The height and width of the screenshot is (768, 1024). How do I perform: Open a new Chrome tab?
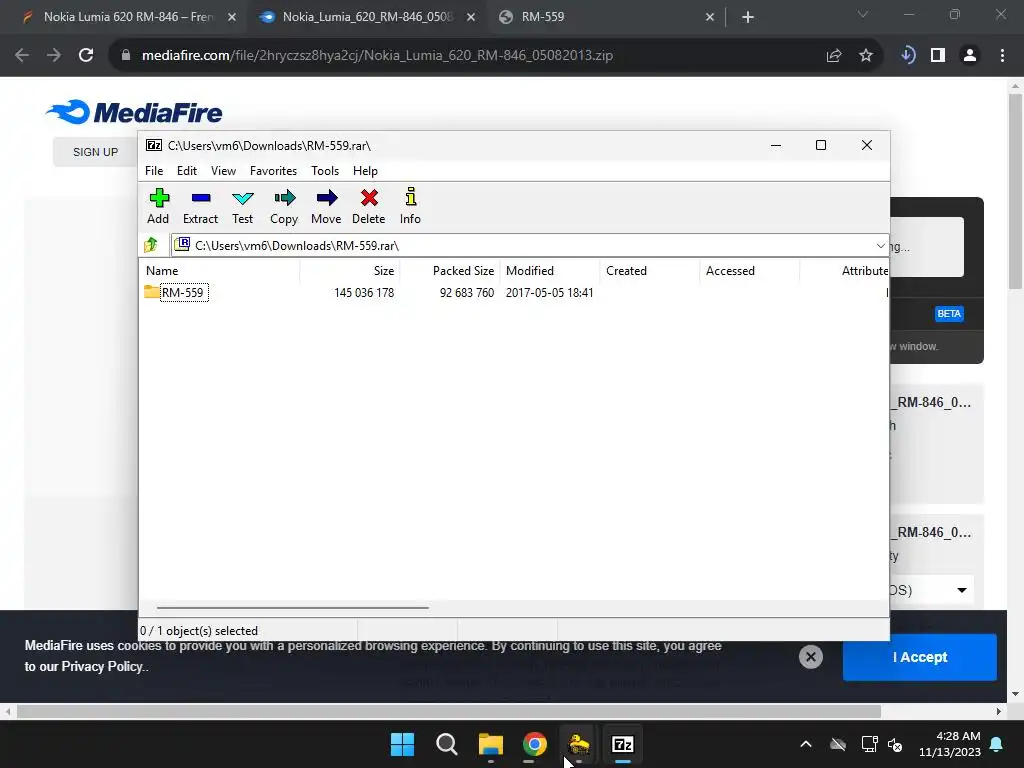(748, 18)
